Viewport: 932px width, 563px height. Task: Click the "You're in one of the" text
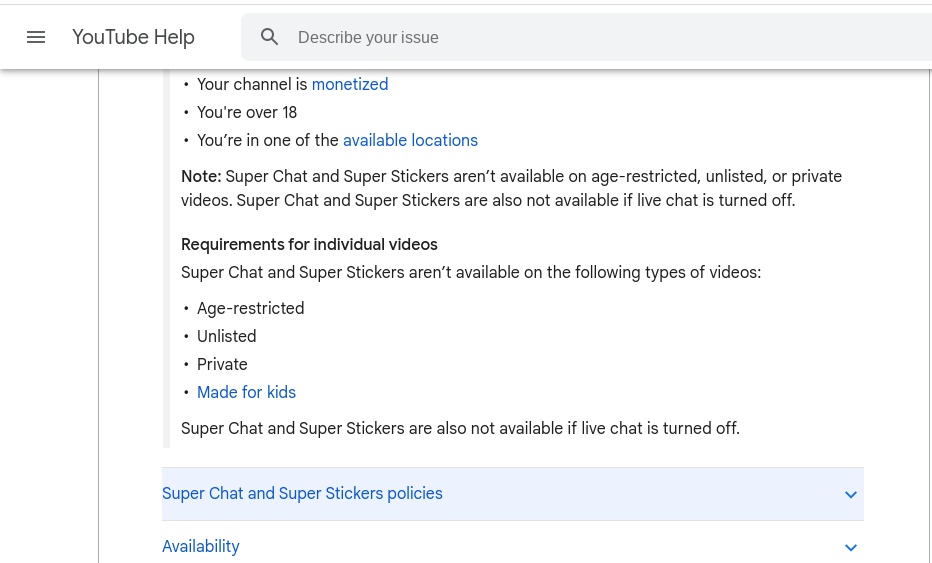(268, 140)
